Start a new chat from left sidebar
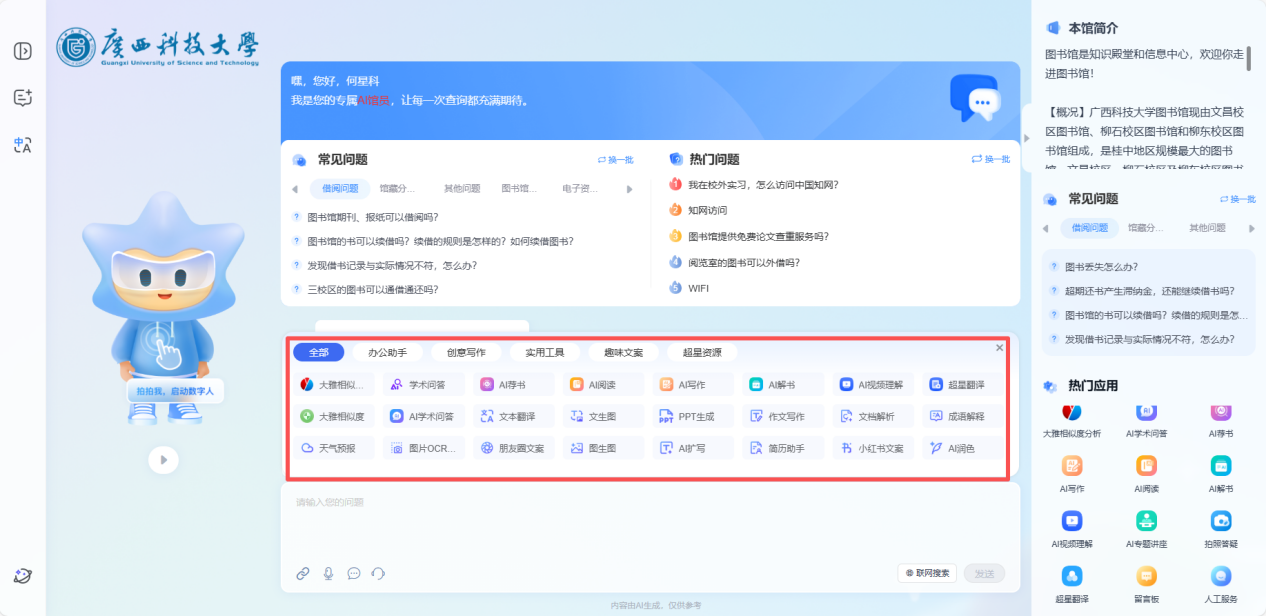 [23, 97]
